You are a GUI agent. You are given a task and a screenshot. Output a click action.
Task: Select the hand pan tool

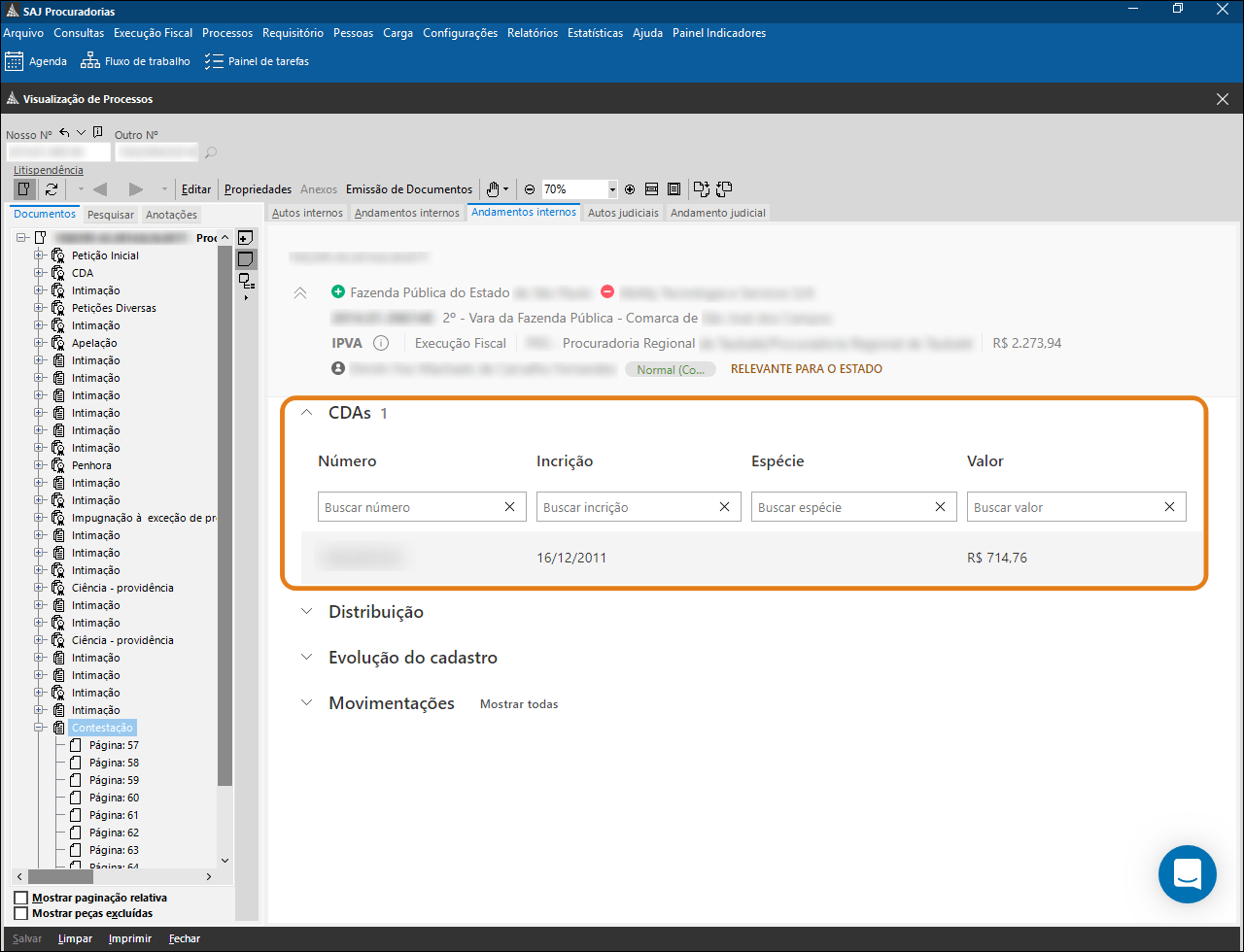[x=494, y=189]
